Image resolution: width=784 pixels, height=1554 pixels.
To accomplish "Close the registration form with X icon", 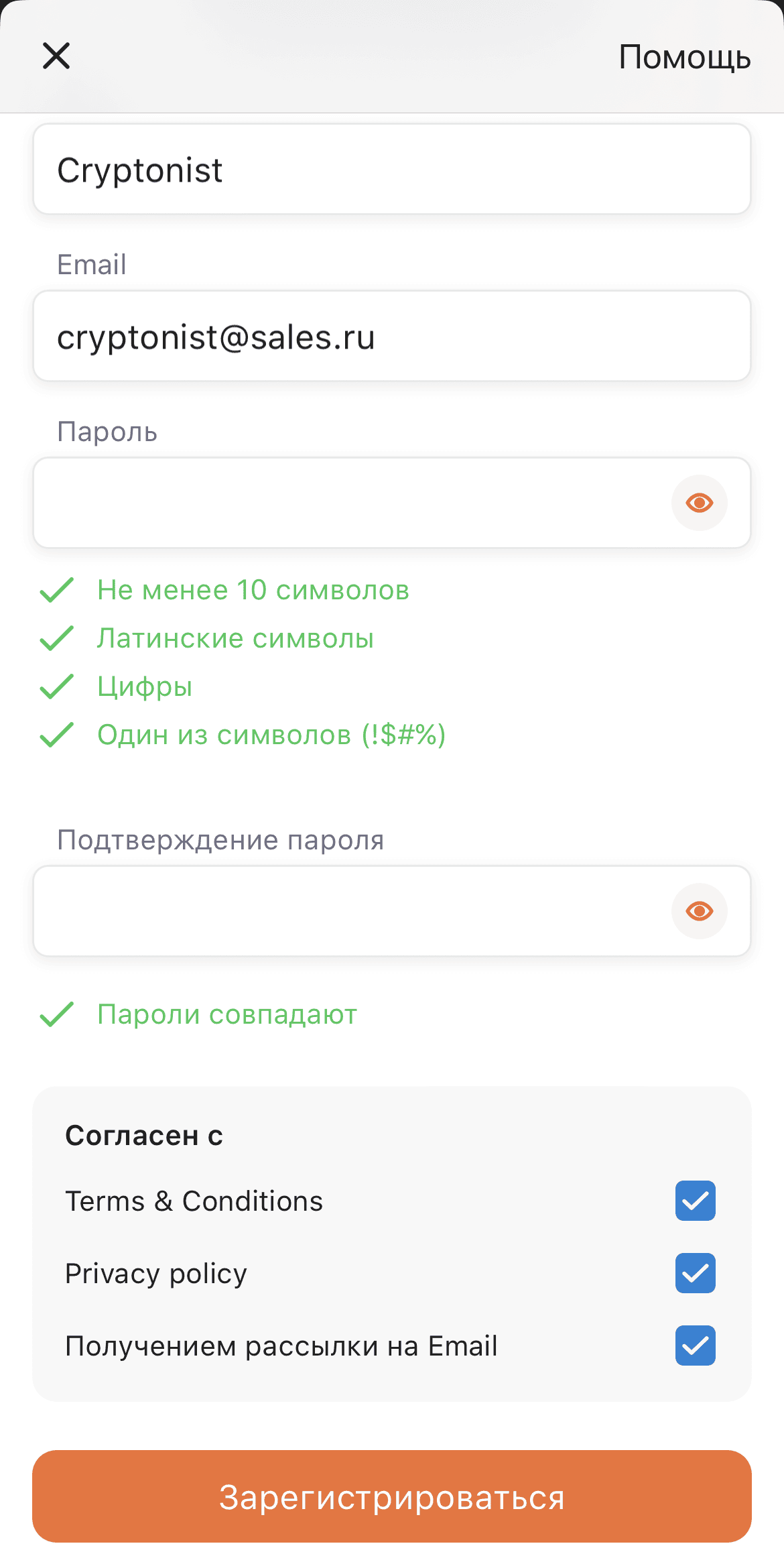I will pyautogui.click(x=56, y=56).
